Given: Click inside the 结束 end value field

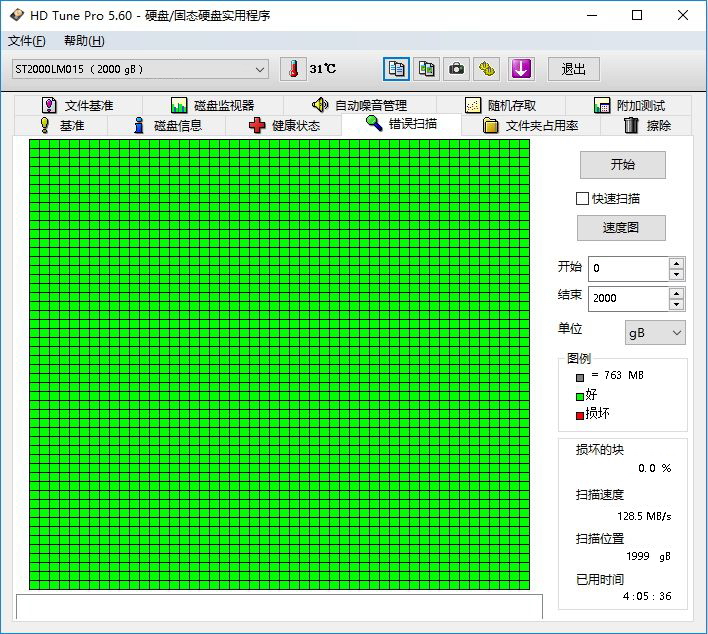Looking at the screenshot, I should (x=627, y=298).
